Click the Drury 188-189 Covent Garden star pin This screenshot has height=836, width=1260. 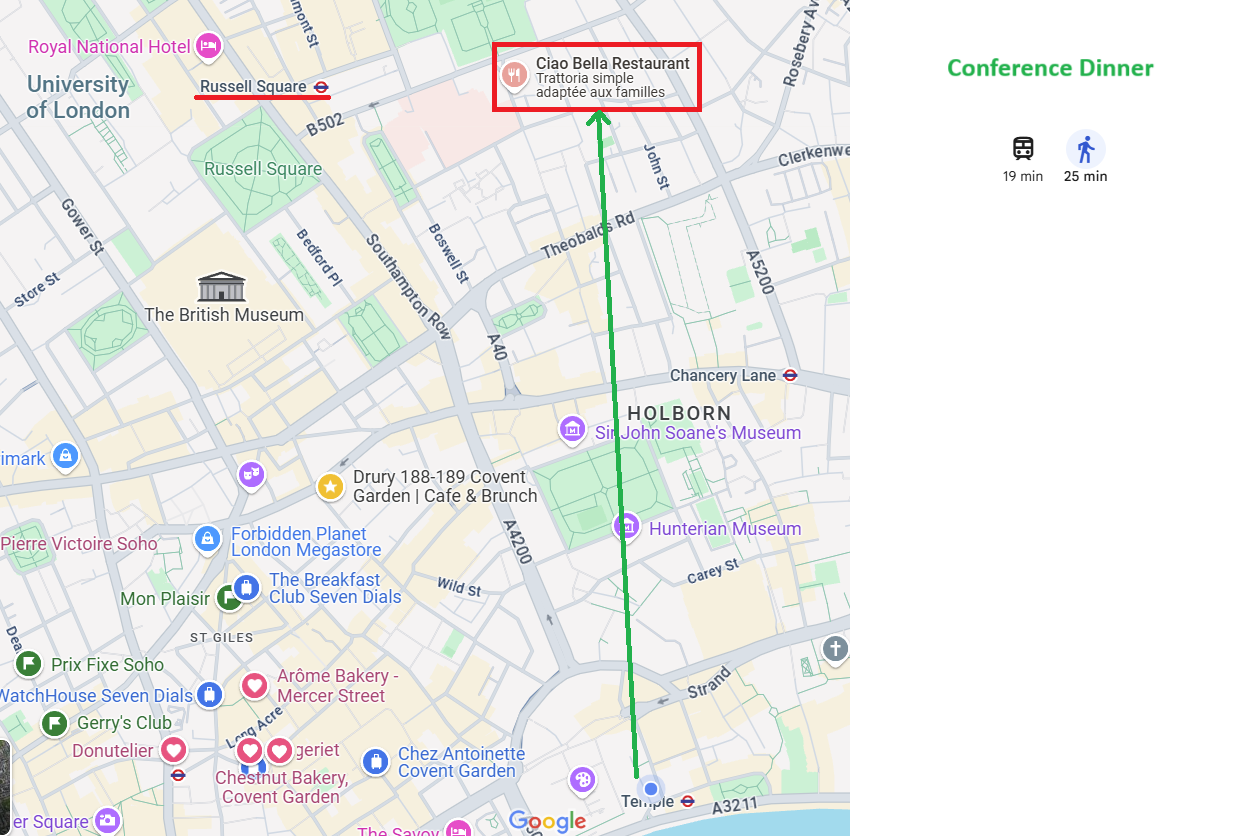330,487
